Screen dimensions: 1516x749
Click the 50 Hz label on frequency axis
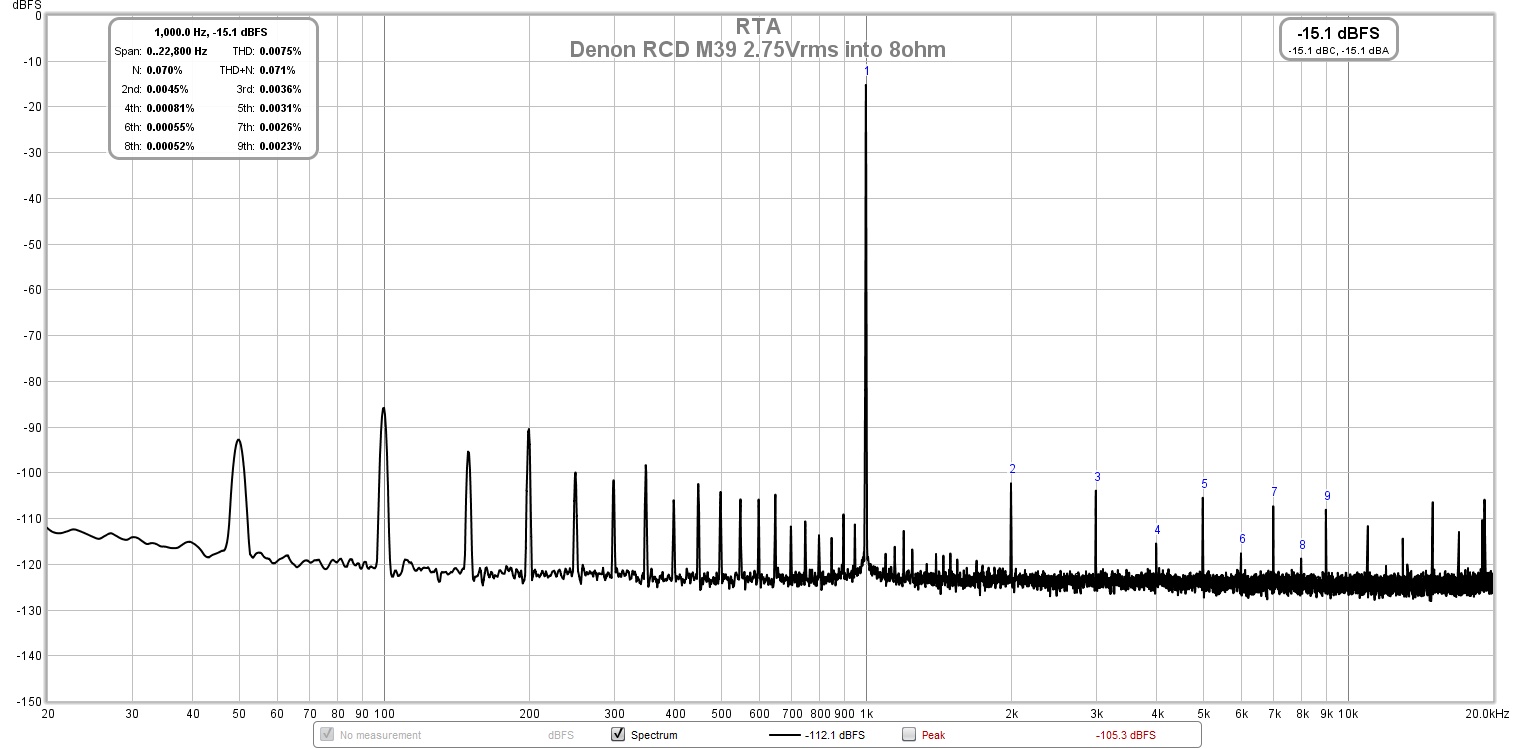click(x=239, y=714)
